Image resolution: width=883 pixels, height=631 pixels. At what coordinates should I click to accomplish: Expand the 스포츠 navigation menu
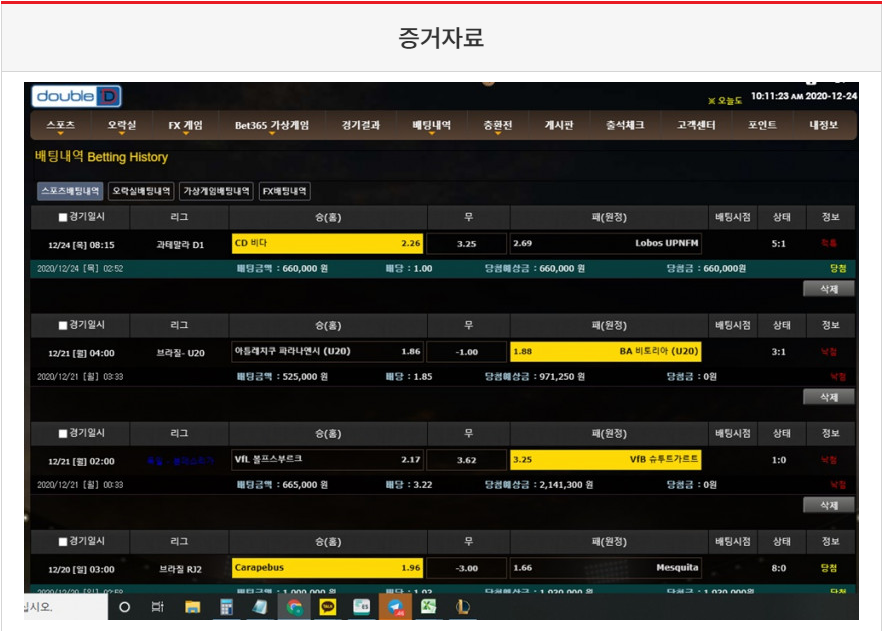[60, 126]
